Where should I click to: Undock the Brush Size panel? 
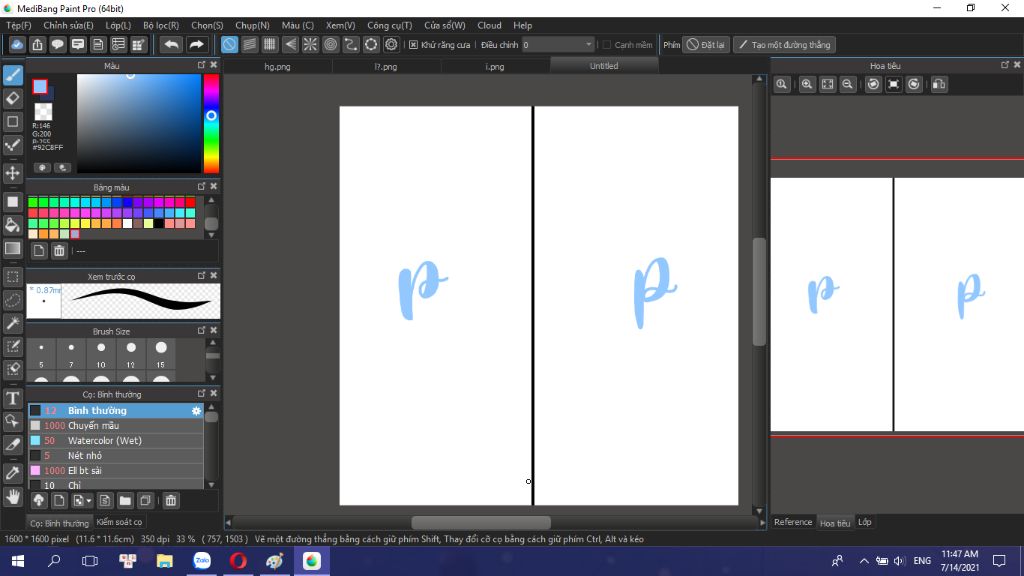pyautogui.click(x=201, y=330)
